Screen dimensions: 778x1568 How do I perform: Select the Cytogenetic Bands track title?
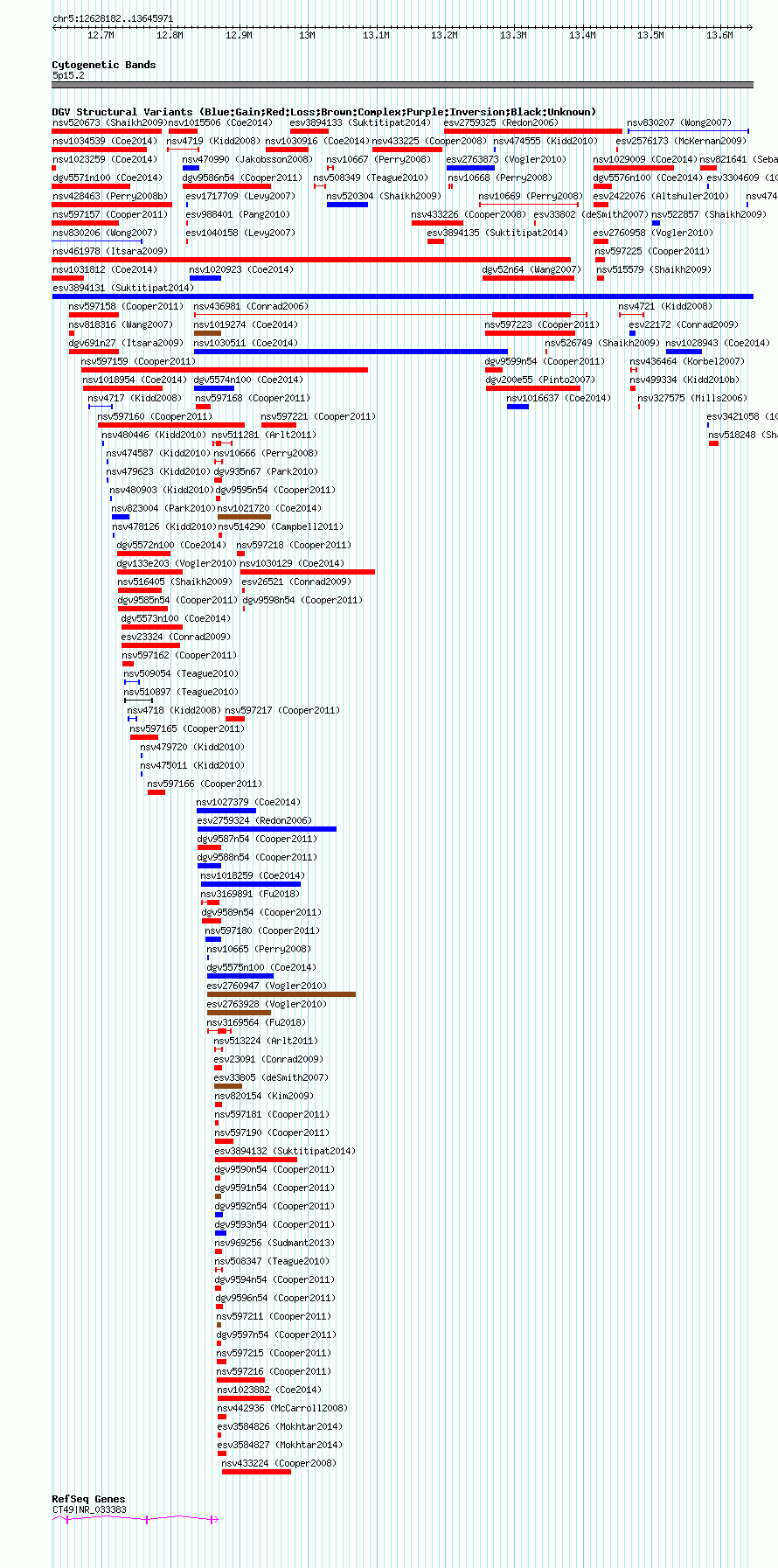(x=104, y=65)
